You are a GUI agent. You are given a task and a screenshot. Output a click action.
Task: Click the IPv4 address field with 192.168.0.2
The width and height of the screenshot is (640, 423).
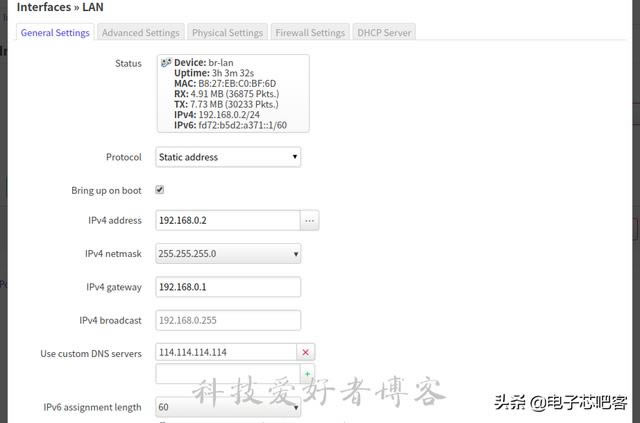[x=227, y=220]
